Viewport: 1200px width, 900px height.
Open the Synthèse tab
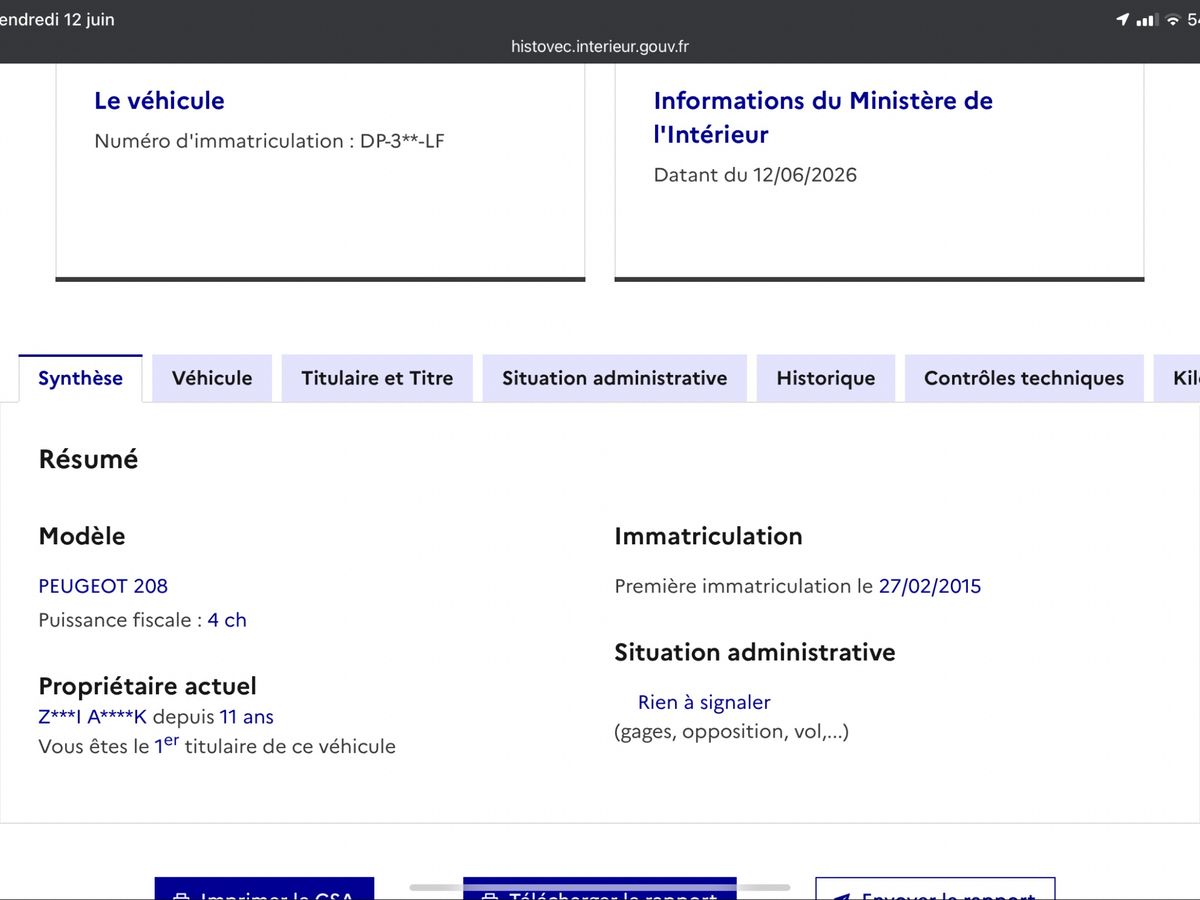tap(80, 378)
